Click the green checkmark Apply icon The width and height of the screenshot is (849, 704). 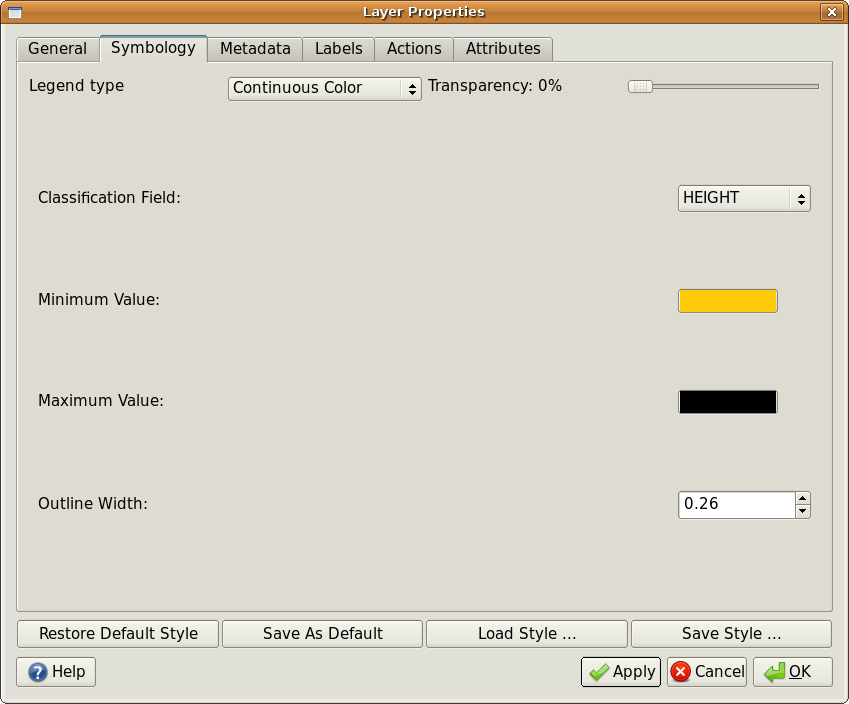pyautogui.click(x=600, y=671)
